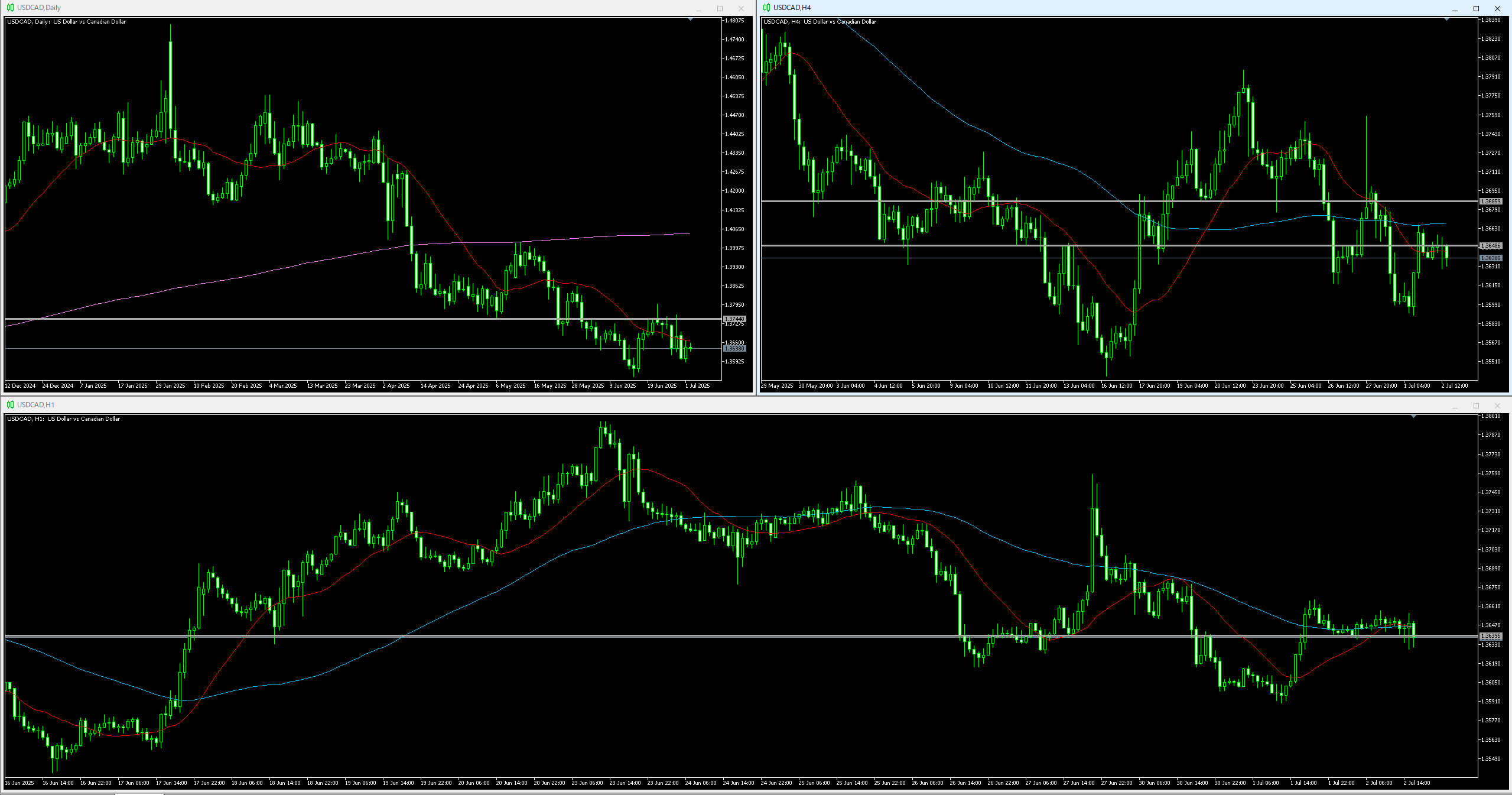This screenshot has height=795, width=1512.
Task: Select the 1.36486 horizontal line label on H4
Action: tap(1491, 245)
